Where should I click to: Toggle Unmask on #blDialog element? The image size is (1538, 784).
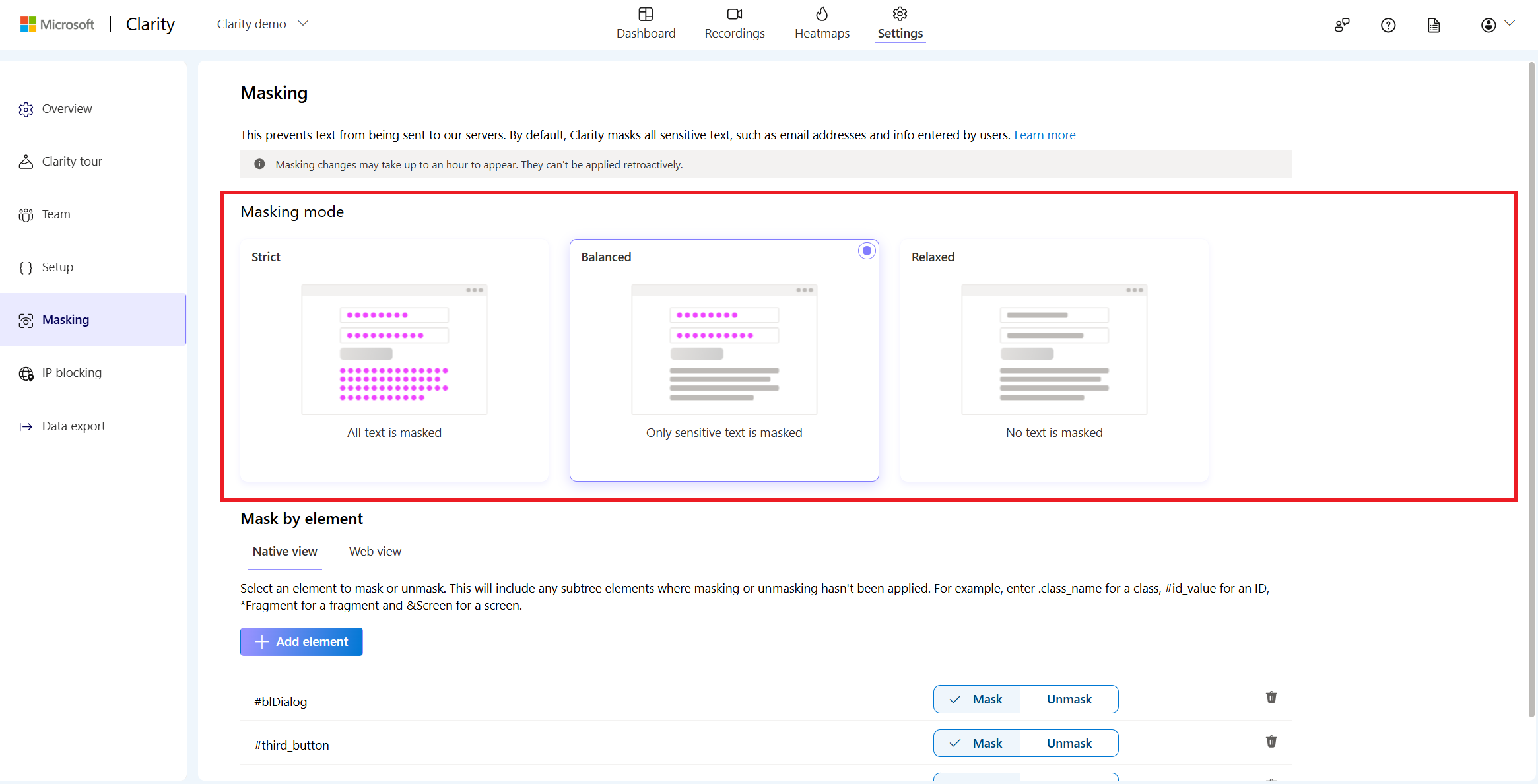point(1068,698)
